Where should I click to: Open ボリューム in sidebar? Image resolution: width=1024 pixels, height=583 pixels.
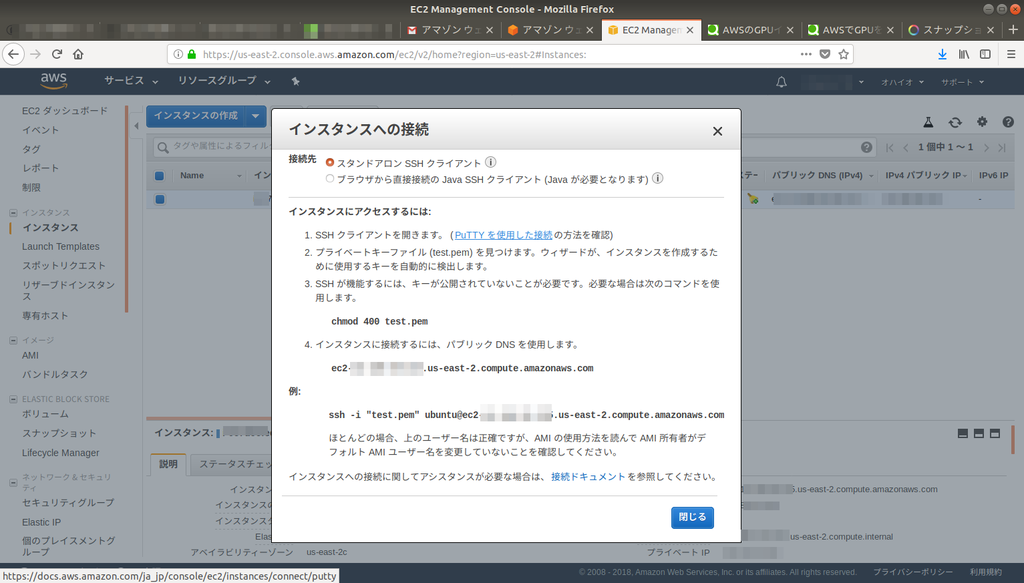pyautogui.click(x=45, y=414)
